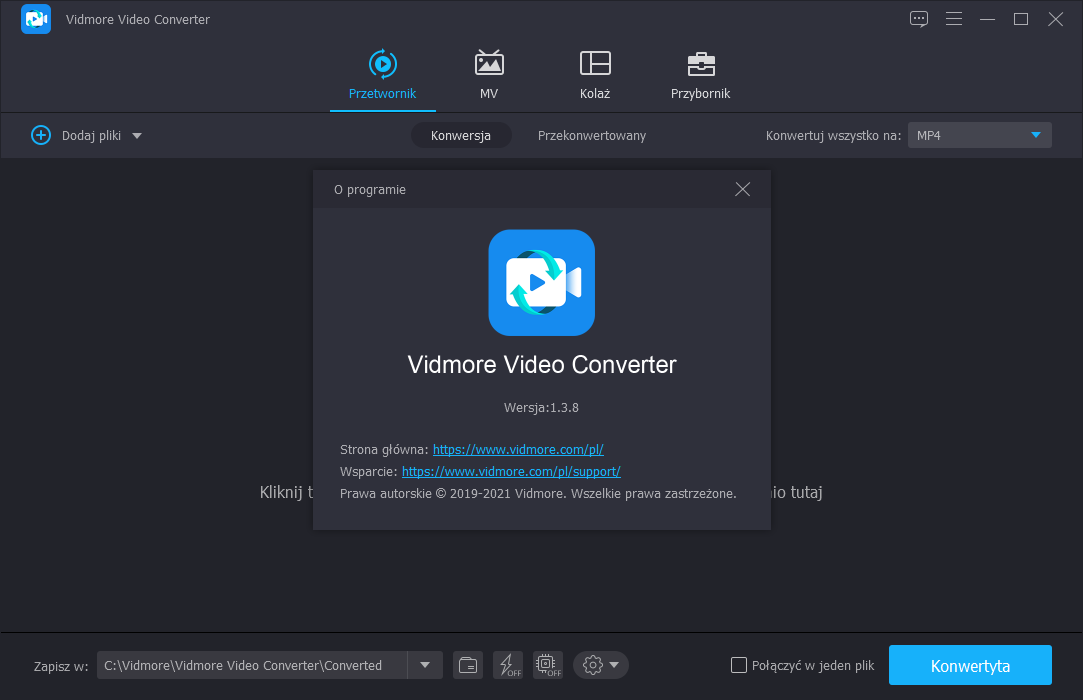Select the Konwersja tab
The width and height of the screenshot is (1083, 700).
(x=461, y=135)
